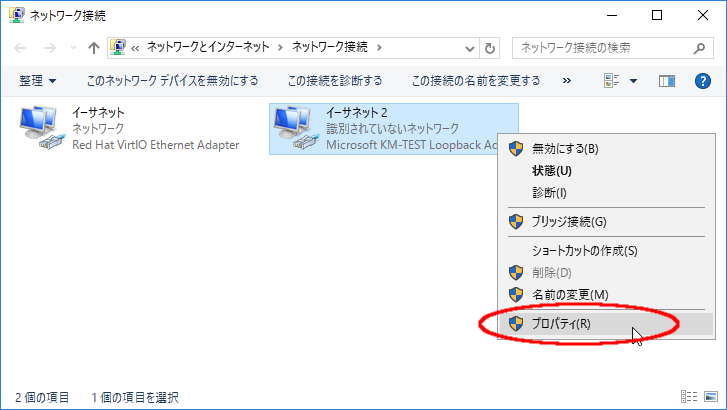Screen dimensions: 727x410
Task: Choose プロパティ(R) from context menu
Action: pos(562,323)
